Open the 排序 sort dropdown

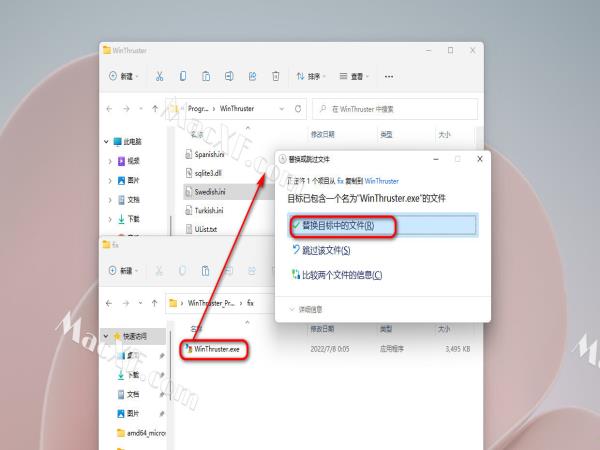tap(311, 76)
